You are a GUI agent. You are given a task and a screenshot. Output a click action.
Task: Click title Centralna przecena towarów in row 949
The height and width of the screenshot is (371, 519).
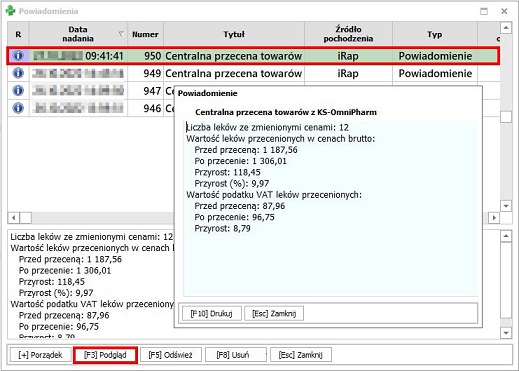(x=234, y=73)
